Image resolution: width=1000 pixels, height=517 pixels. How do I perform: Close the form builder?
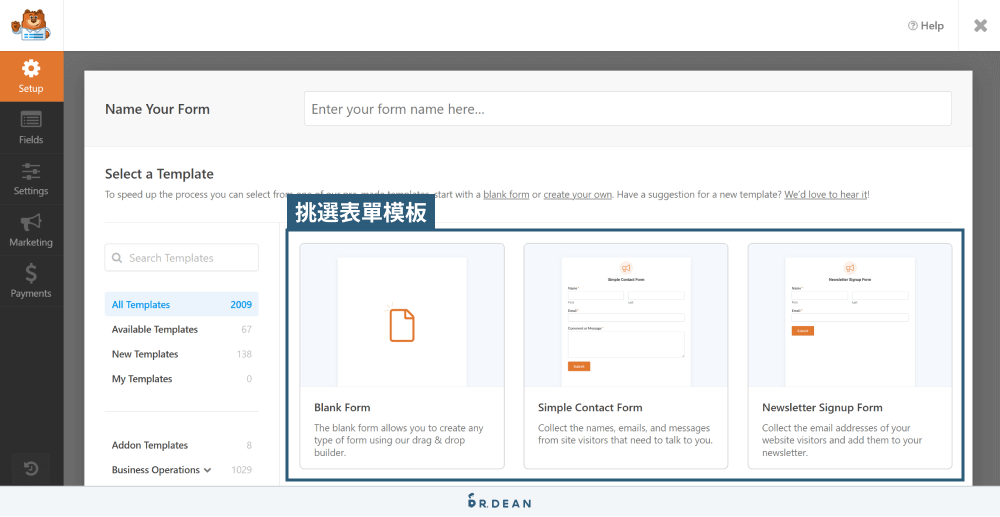pos(980,25)
